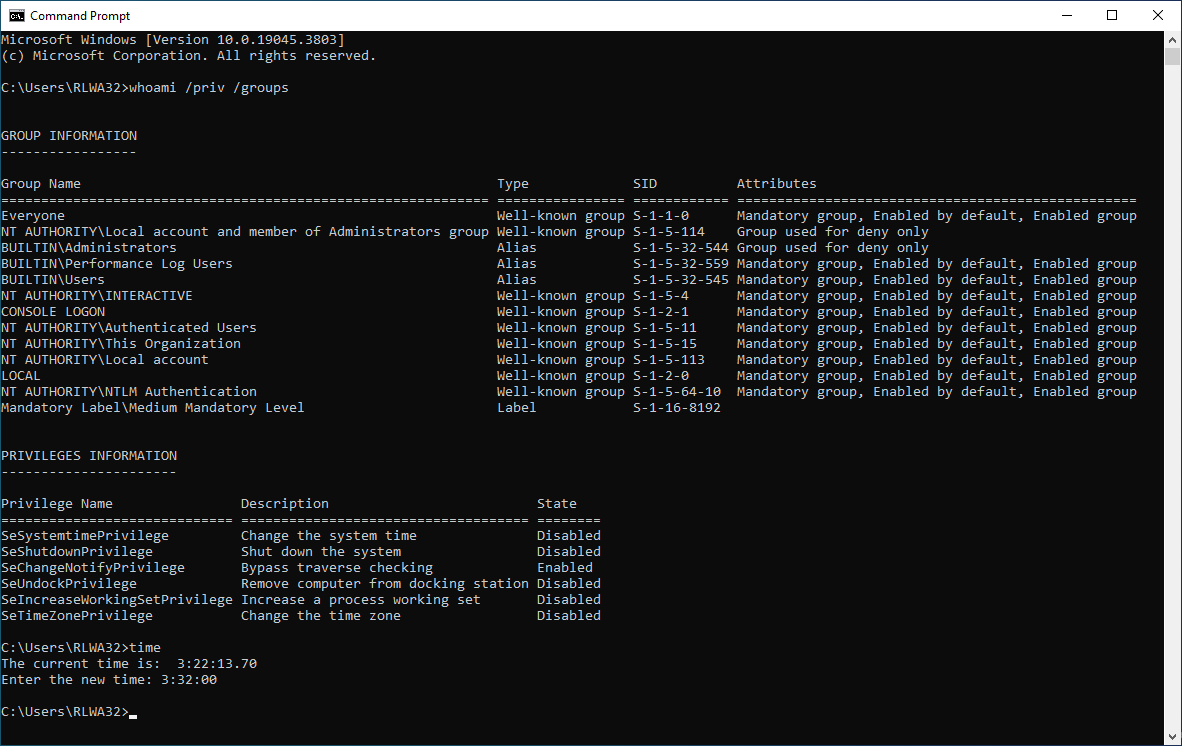Click the GROUP INFORMATION heading
1182x746 pixels.
click(69, 135)
